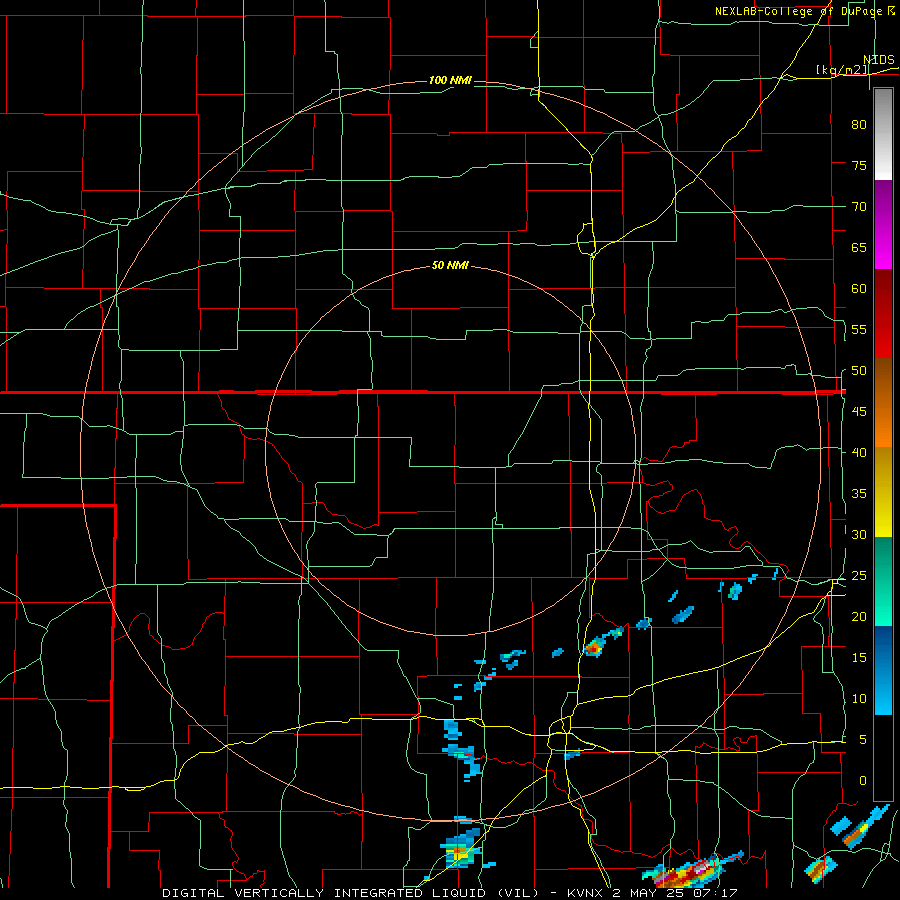This screenshot has width=900, height=900.
Task: Select the 5 value on the VIL scale
Action: (863, 739)
